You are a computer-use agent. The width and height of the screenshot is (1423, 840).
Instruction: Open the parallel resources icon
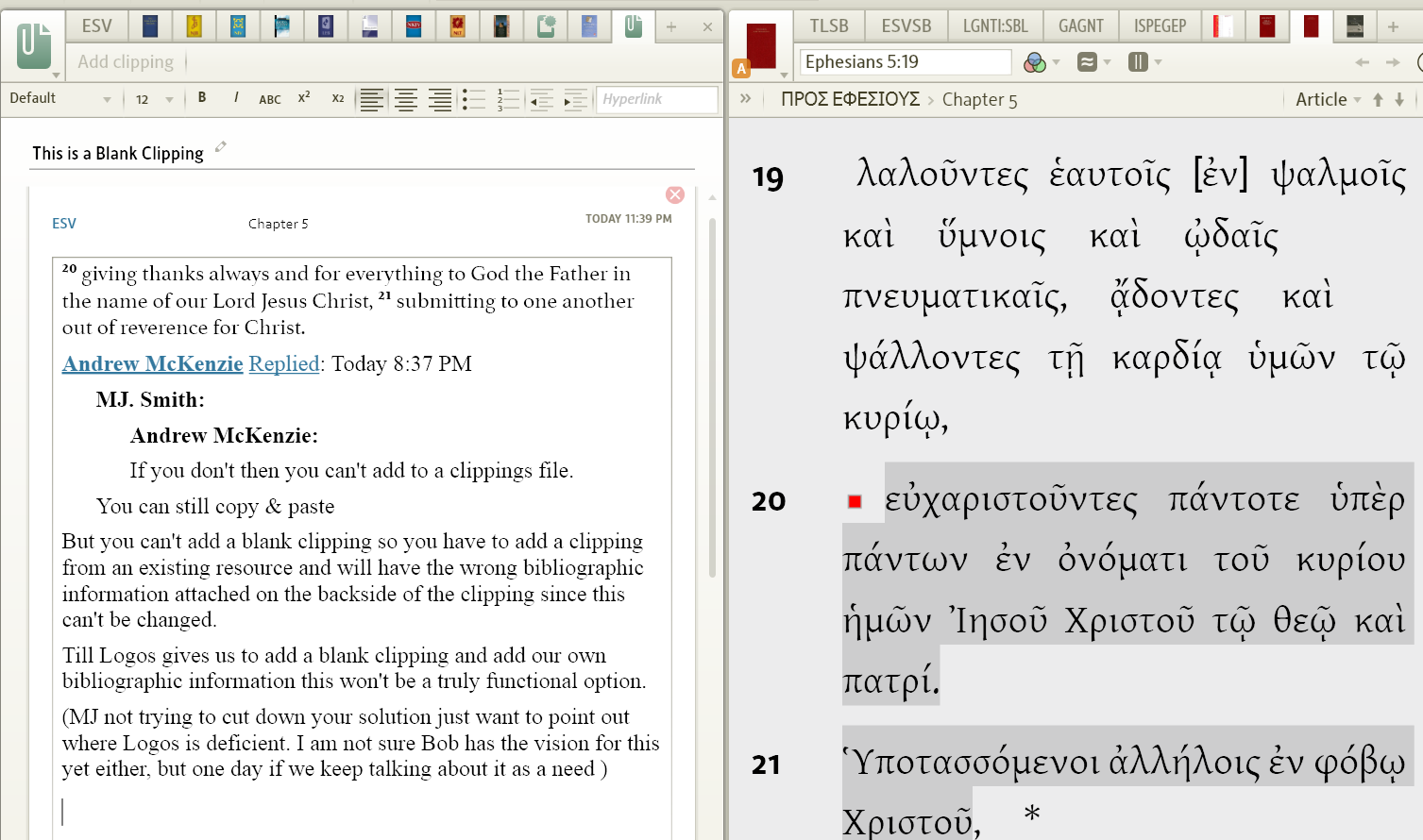pos(1087,62)
